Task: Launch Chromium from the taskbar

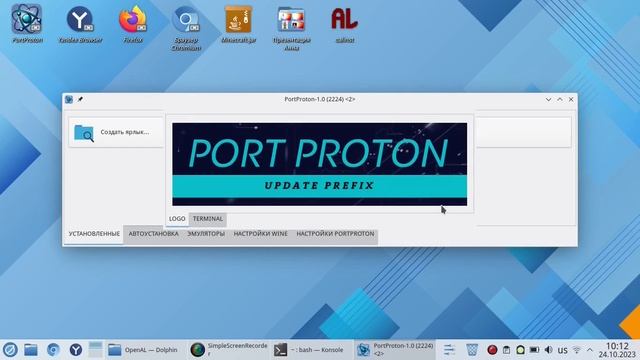Action: [53, 350]
